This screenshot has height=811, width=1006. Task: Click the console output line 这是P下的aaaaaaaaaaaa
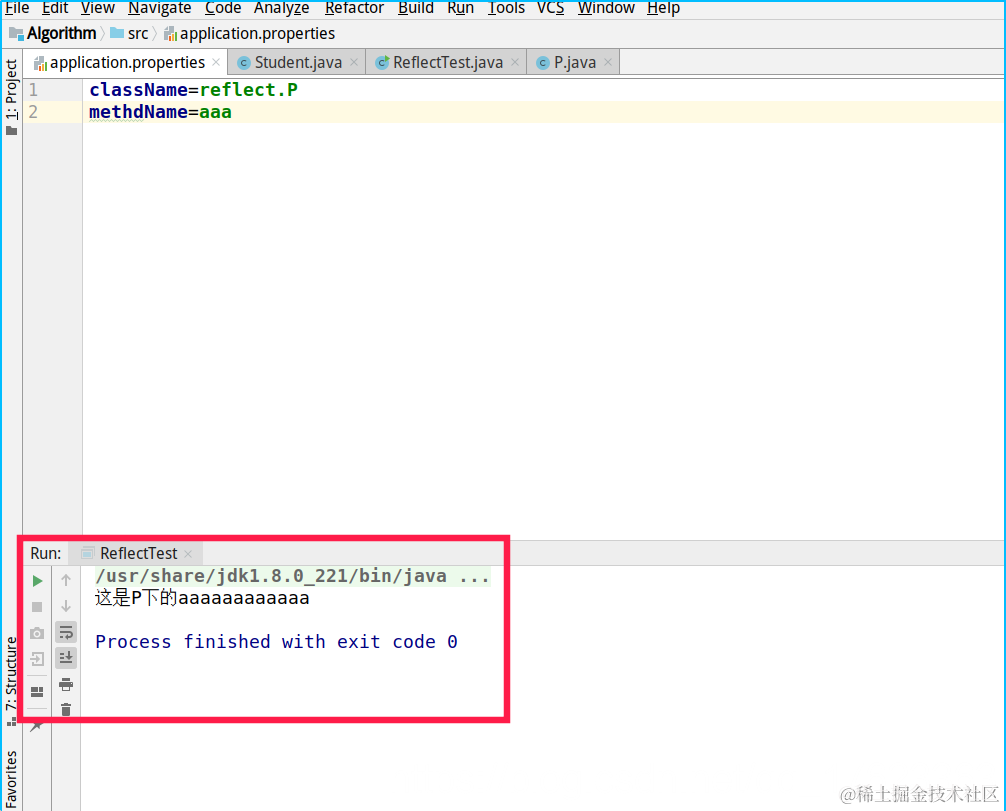[202, 598]
